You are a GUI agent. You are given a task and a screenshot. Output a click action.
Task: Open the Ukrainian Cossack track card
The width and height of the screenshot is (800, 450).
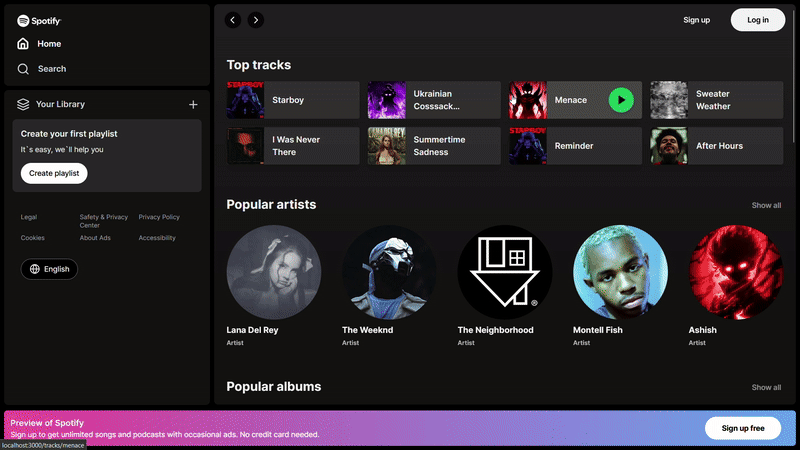tap(434, 100)
